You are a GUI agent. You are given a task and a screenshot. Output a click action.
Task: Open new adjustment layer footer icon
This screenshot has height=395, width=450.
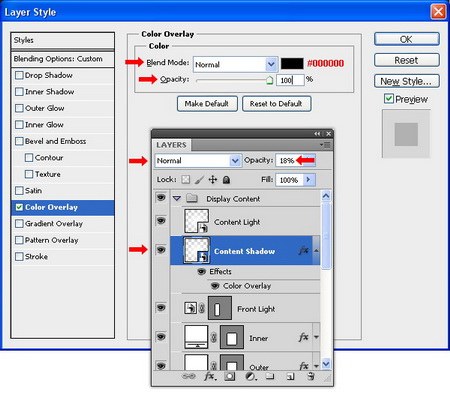[251, 377]
